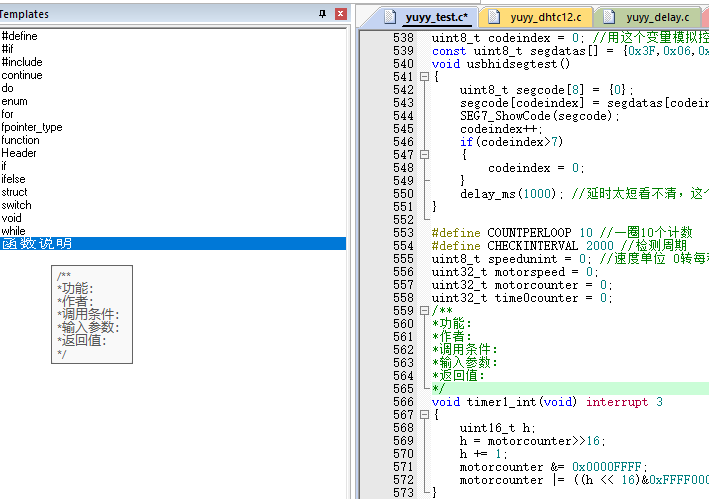Select the switch template
The image size is (709, 499).
pos(173,205)
